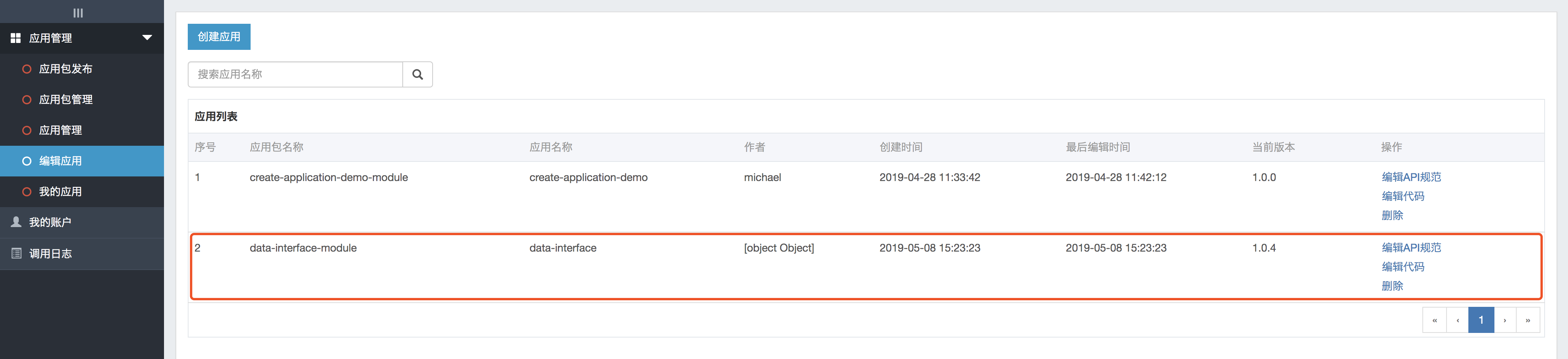Viewport: 1568px width, 359px height.
Task: Focus the 搜索应用名称 search field
Action: [x=295, y=74]
